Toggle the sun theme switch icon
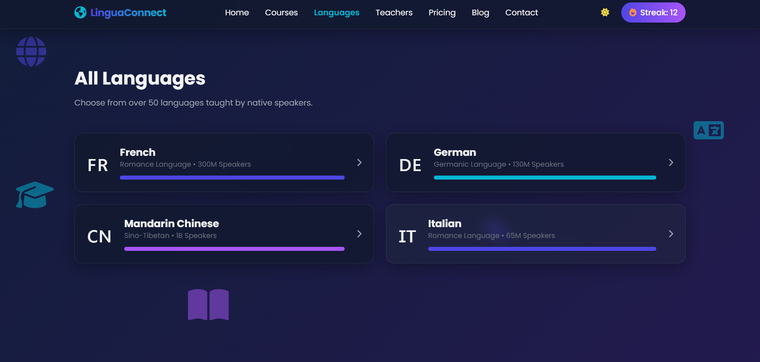Viewport: 760px width, 362px height. pos(605,13)
